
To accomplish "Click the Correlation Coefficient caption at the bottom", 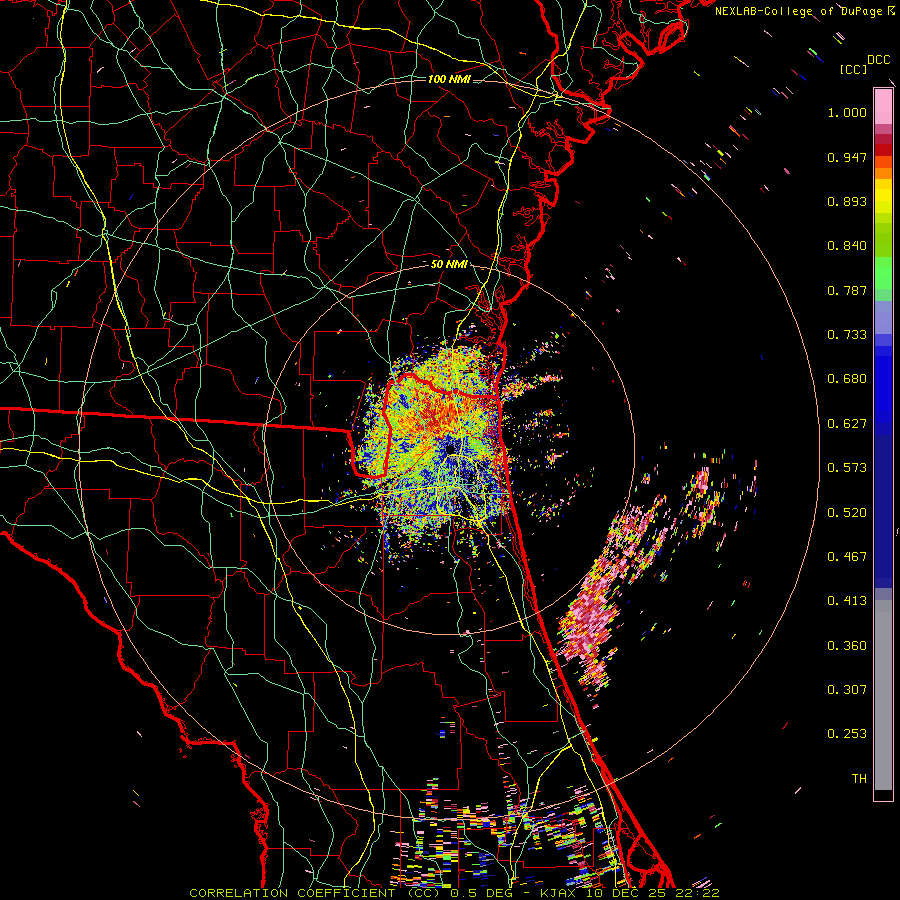I will coord(454,893).
